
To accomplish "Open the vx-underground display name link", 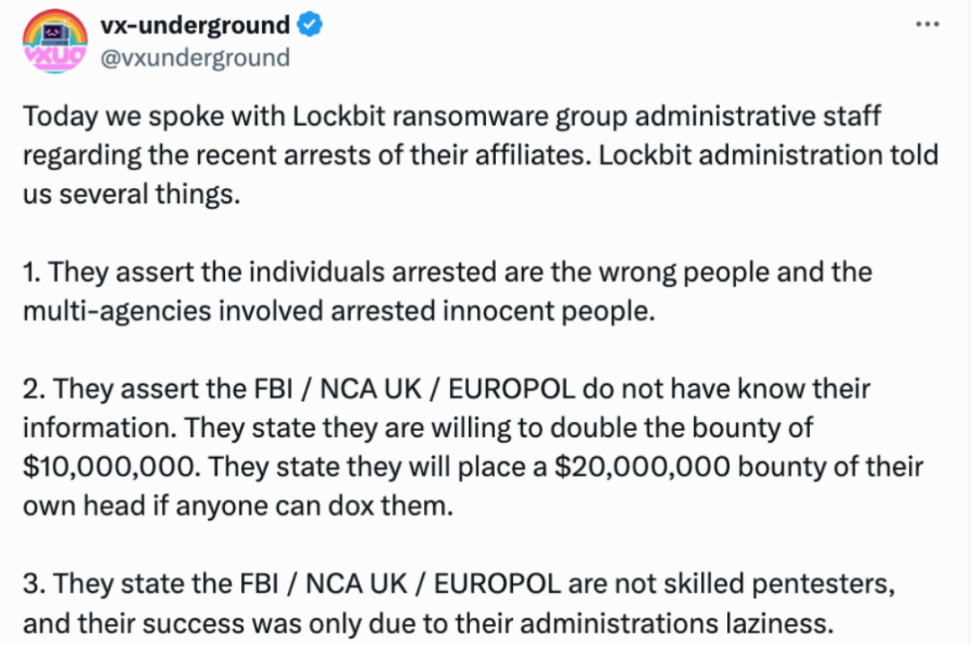I will [195, 25].
